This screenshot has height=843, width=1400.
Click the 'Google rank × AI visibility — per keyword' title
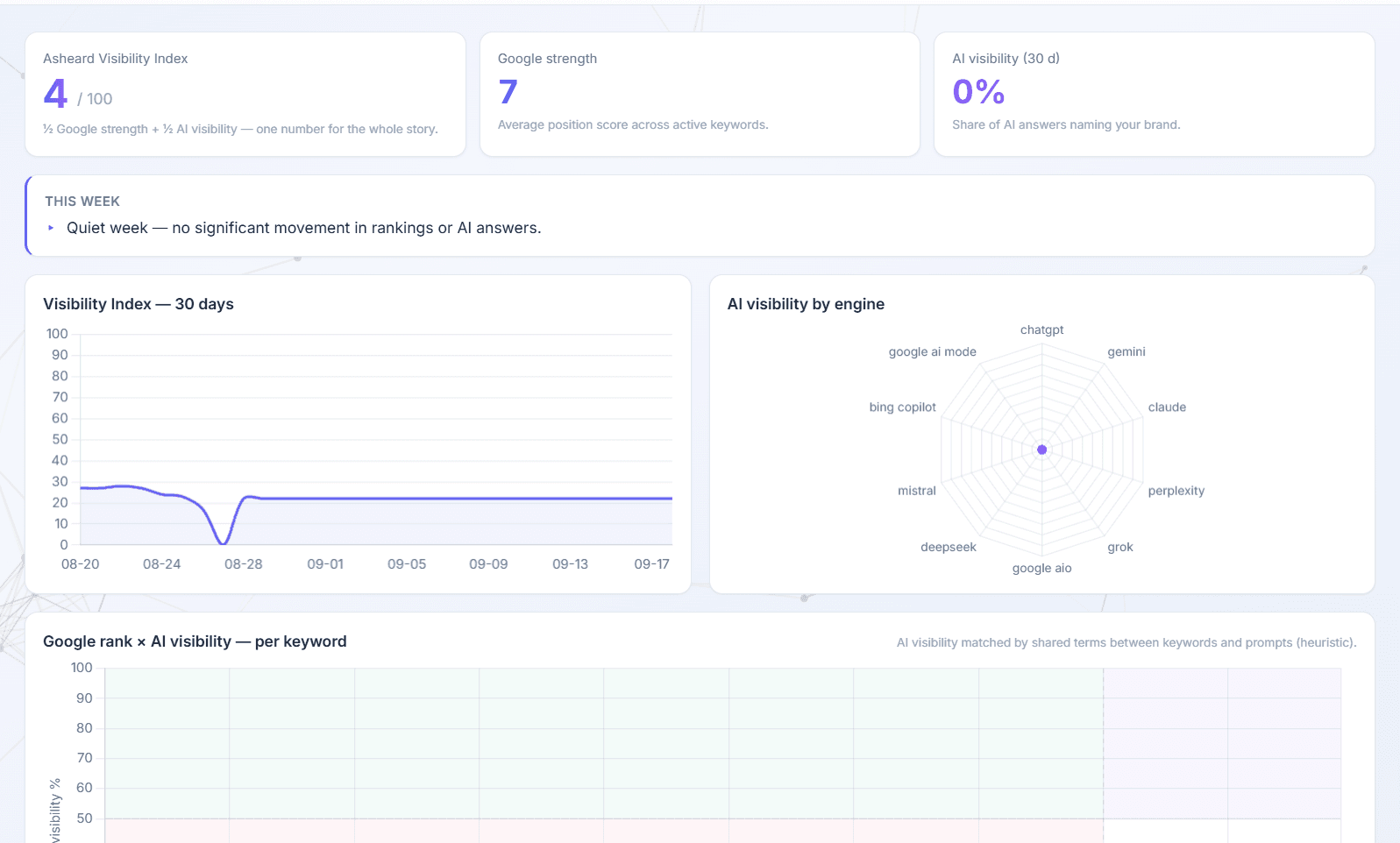pos(195,641)
